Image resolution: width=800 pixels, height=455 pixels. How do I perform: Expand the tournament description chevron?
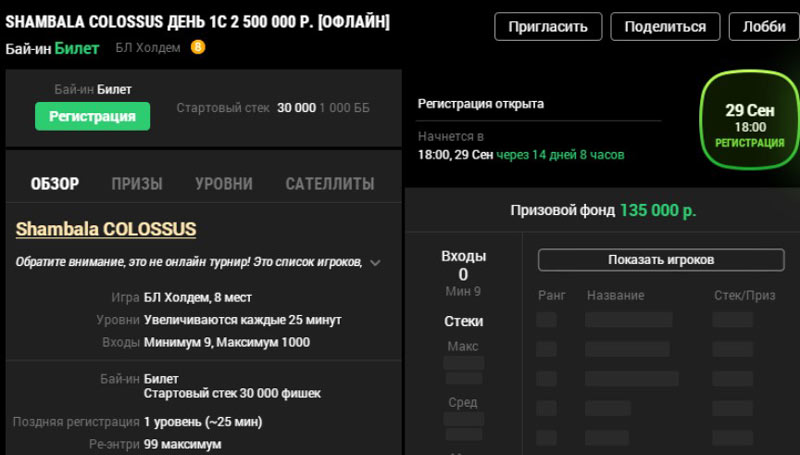tap(375, 262)
